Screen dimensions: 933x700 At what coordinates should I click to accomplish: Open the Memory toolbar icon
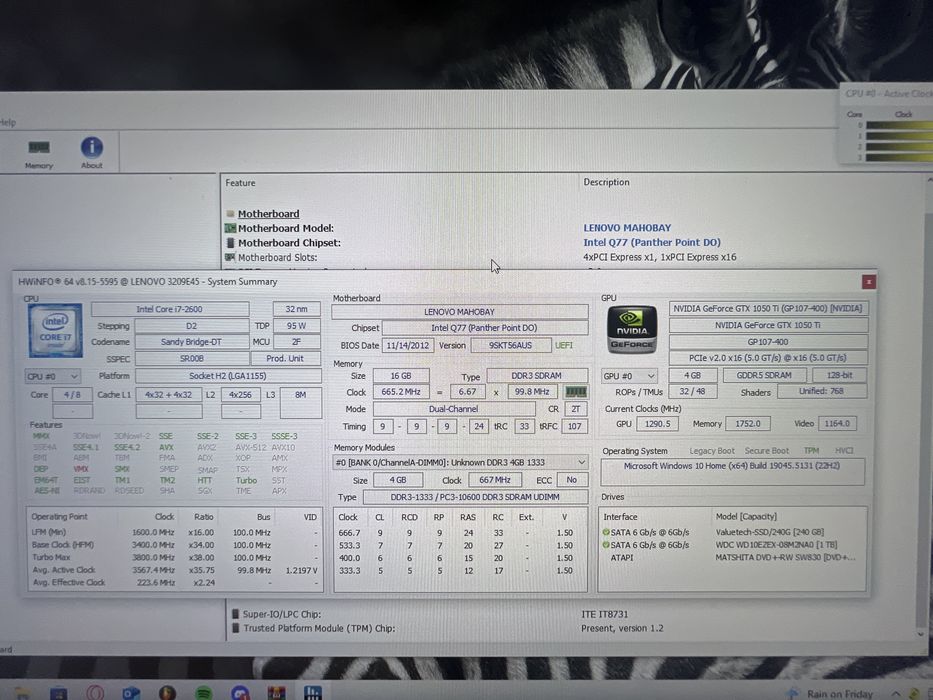39,153
